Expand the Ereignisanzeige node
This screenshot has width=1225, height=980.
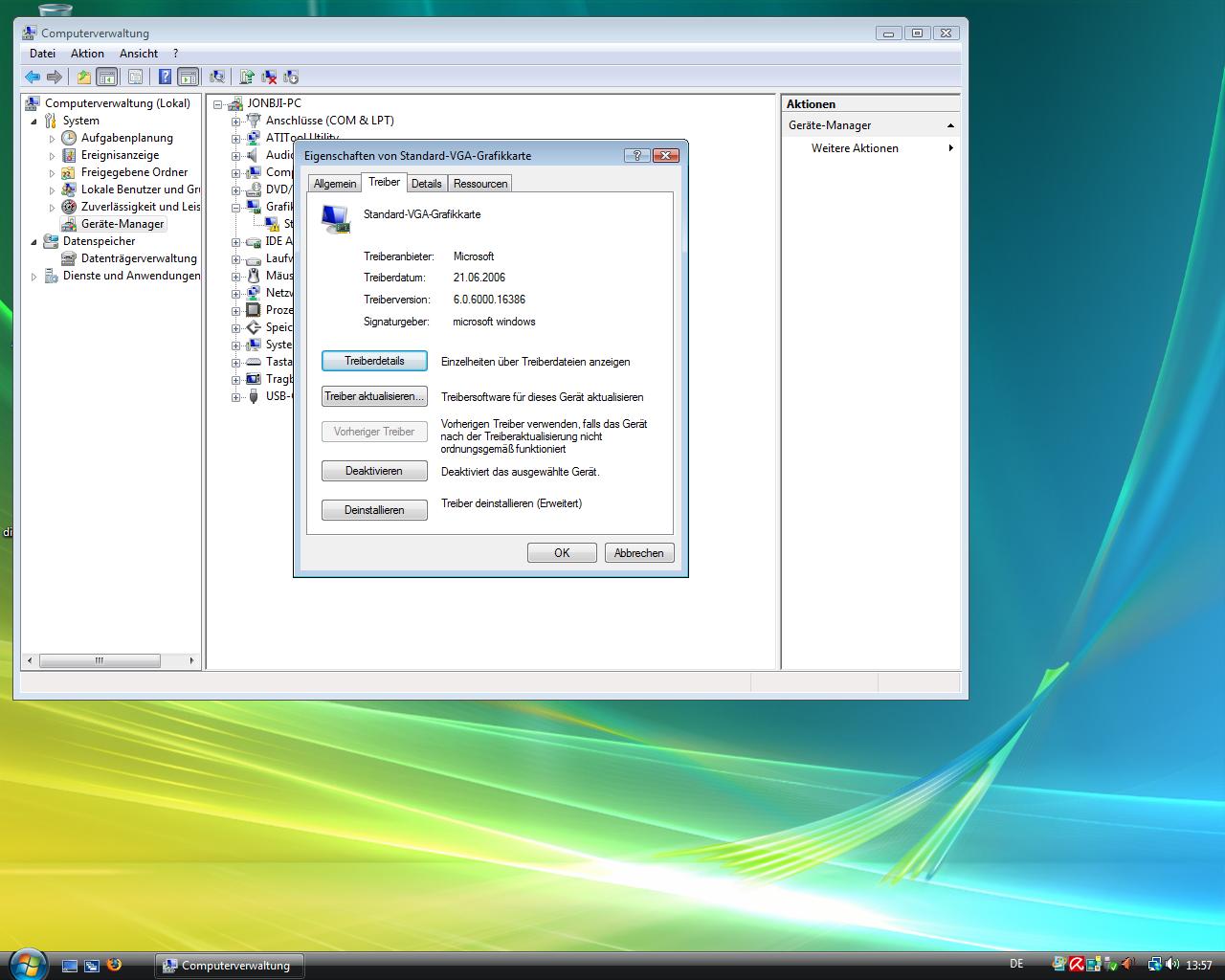point(53,156)
